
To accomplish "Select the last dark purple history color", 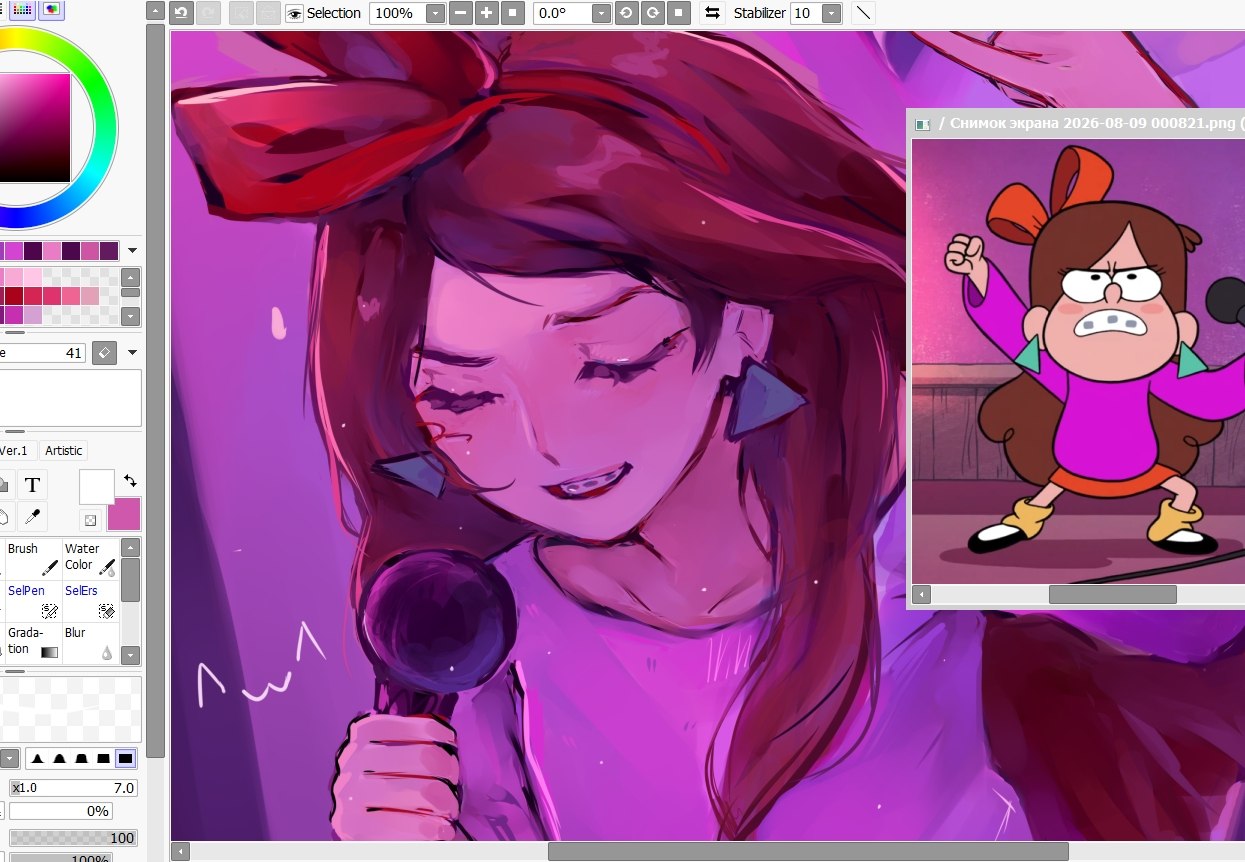I will [109, 251].
